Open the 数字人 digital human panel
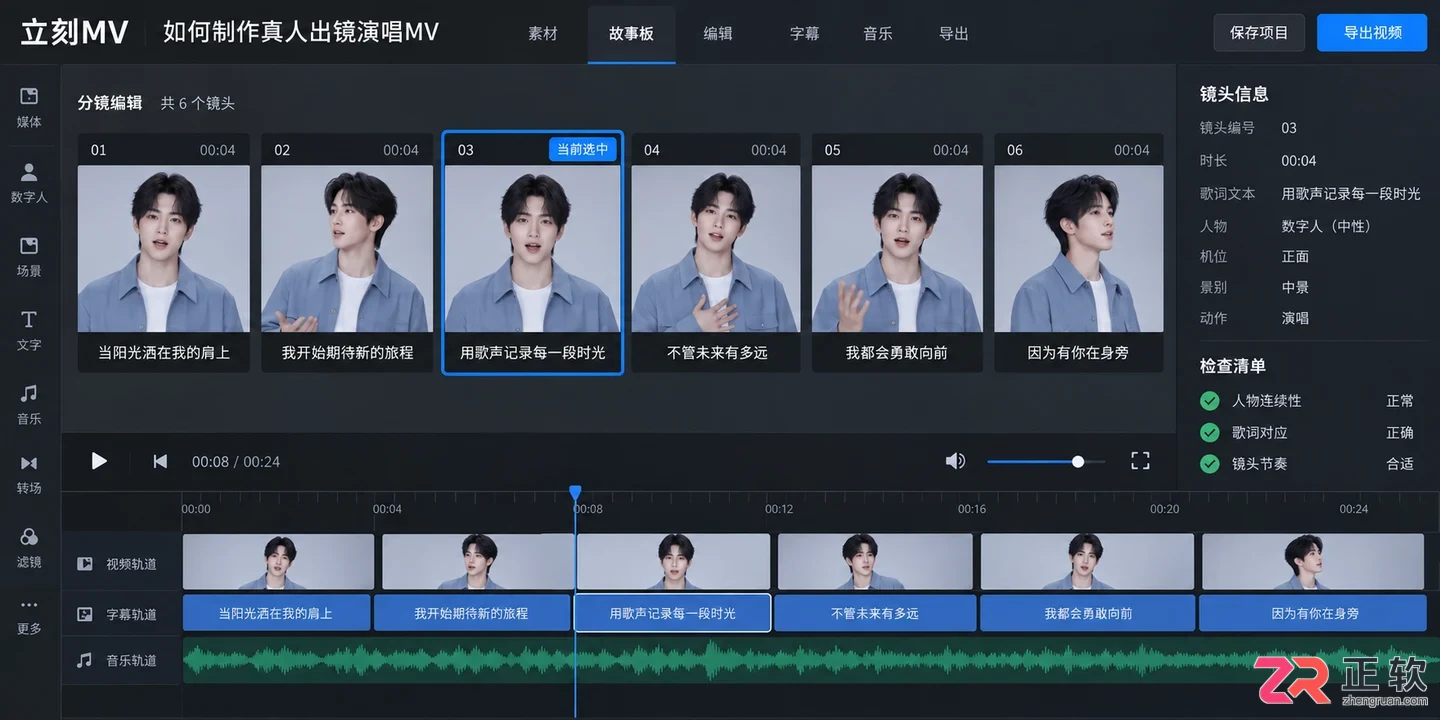This screenshot has width=1440, height=720. (x=29, y=172)
